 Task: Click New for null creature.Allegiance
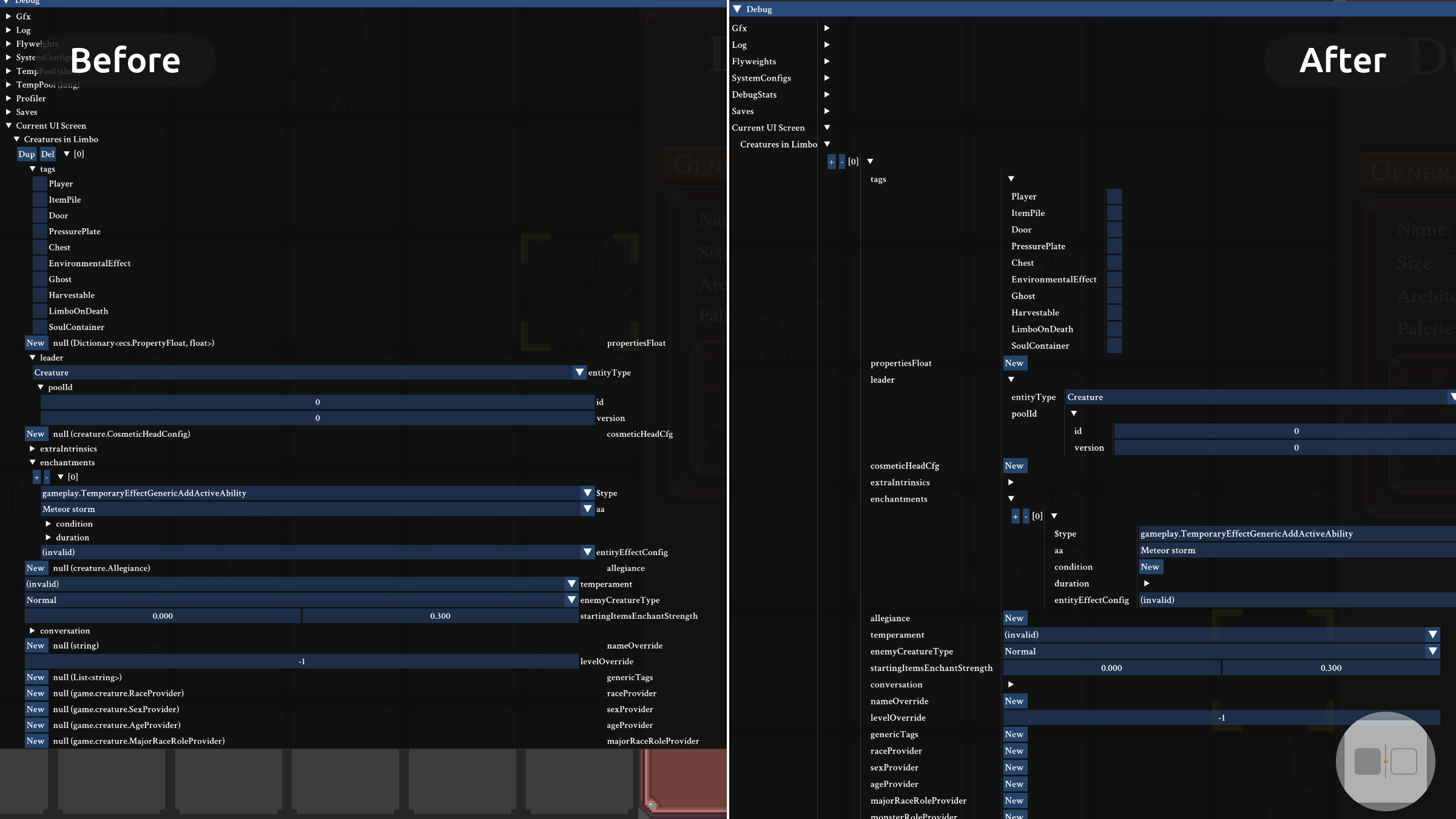click(36, 568)
